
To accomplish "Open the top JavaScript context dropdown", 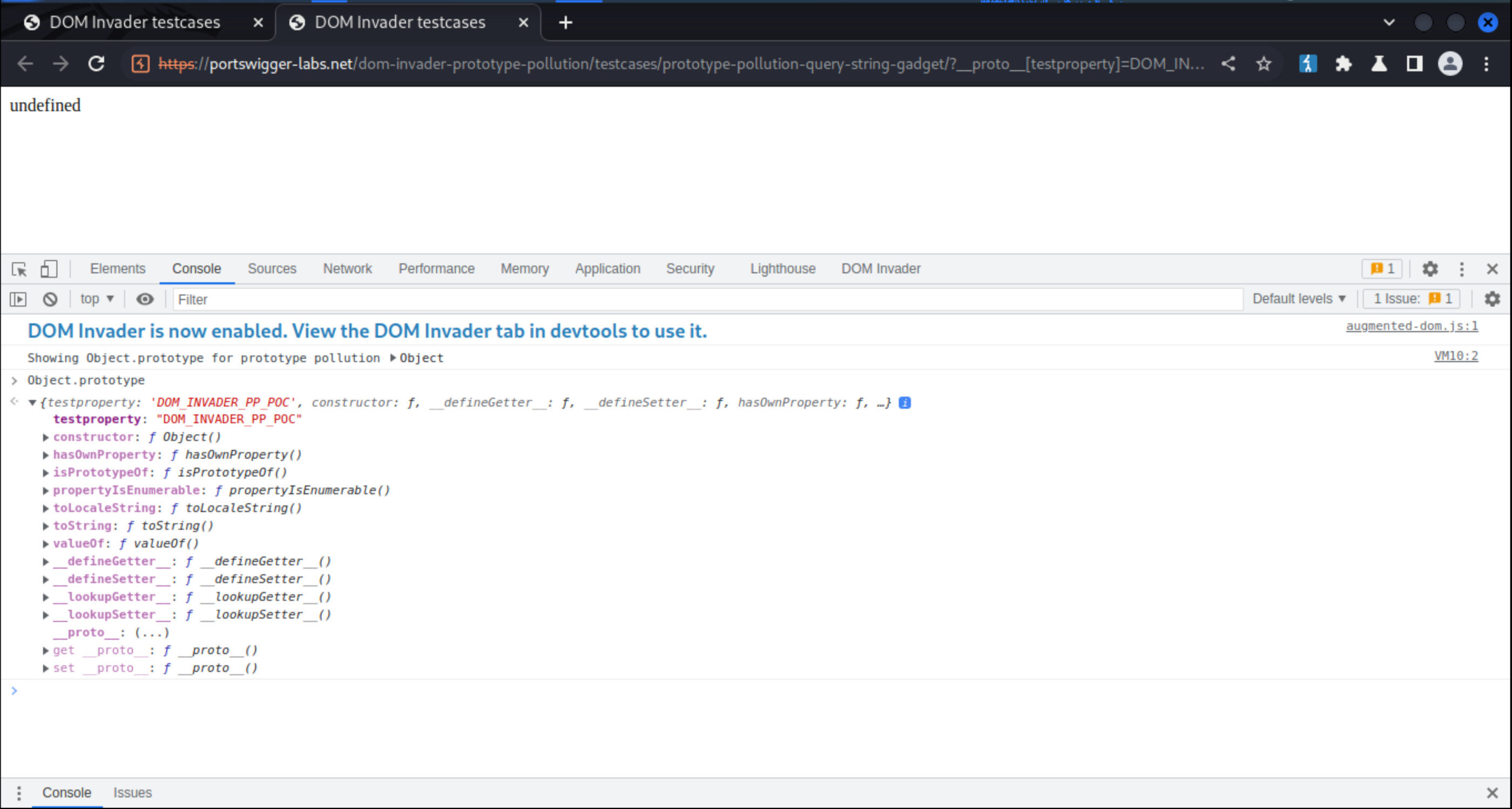I will coord(97,299).
